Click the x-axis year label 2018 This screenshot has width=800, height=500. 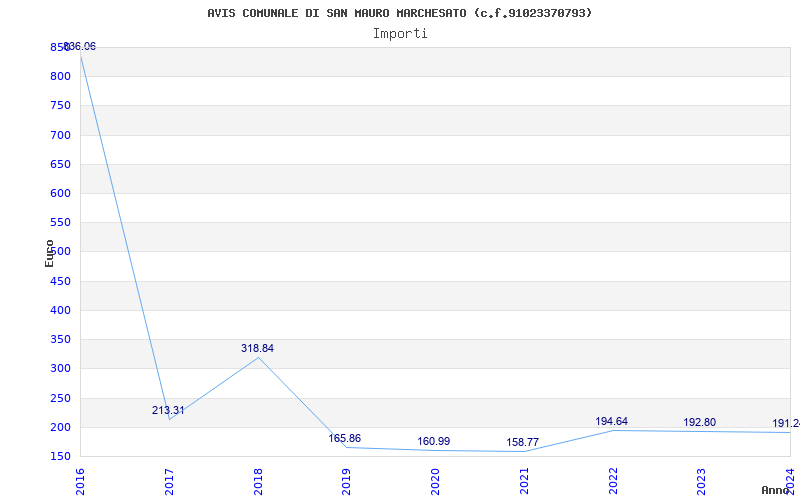tap(258, 482)
